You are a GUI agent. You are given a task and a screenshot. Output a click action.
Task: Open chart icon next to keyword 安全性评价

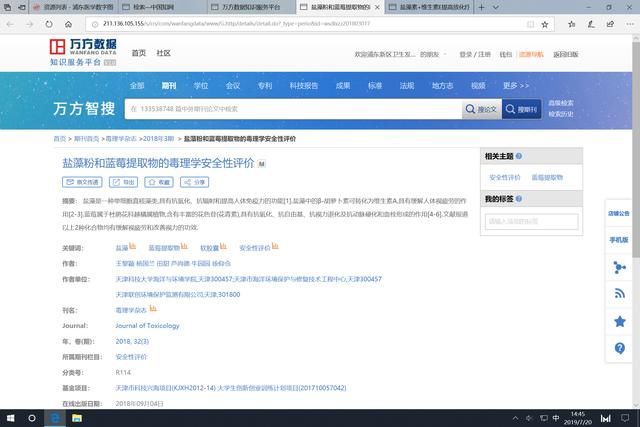(x=275, y=246)
